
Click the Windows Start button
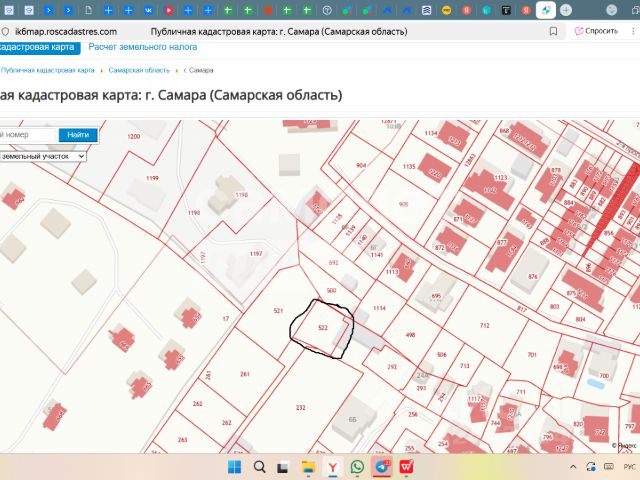click(234, 467)
